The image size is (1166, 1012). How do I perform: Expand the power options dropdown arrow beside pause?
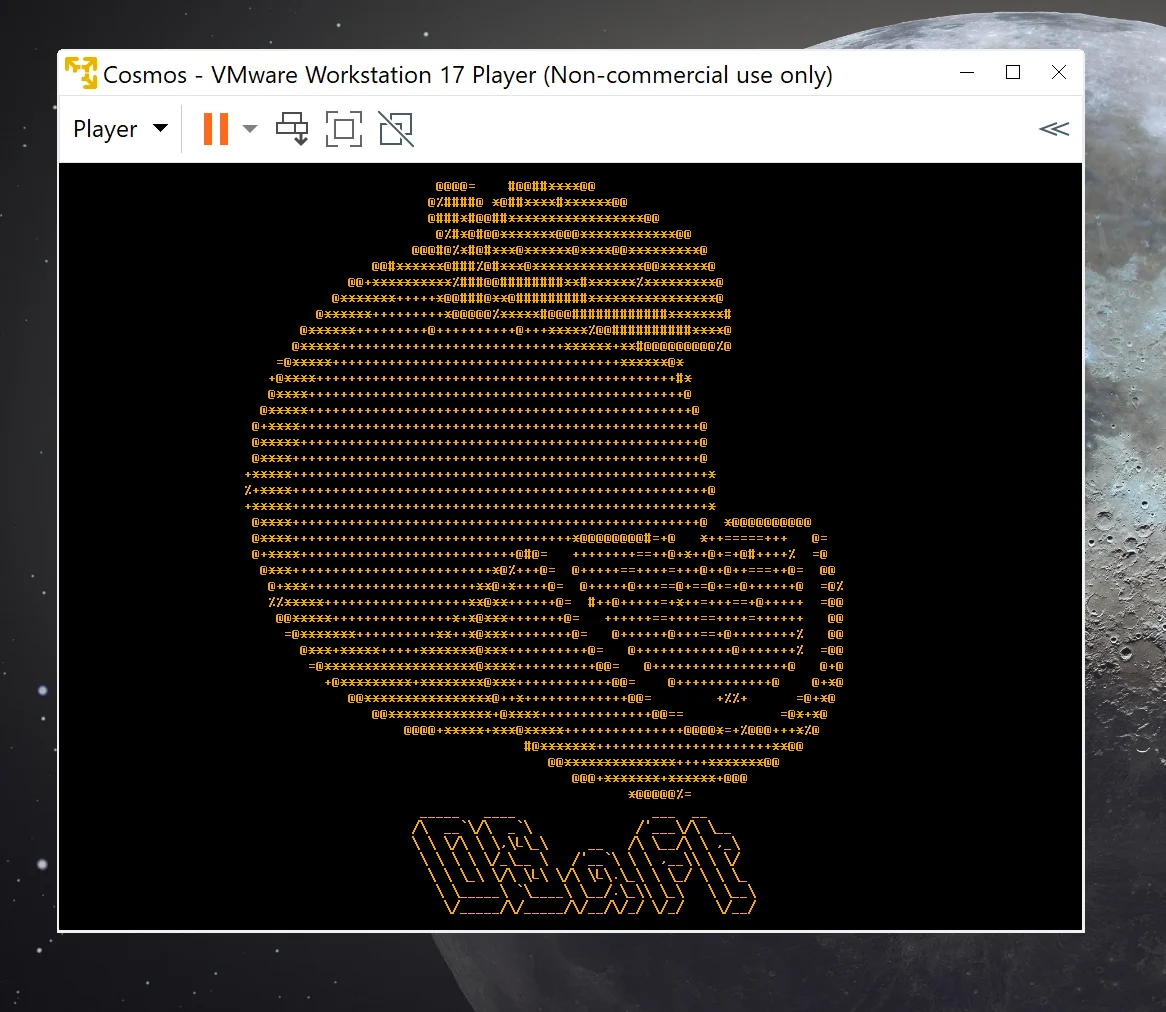coord(250,129)
